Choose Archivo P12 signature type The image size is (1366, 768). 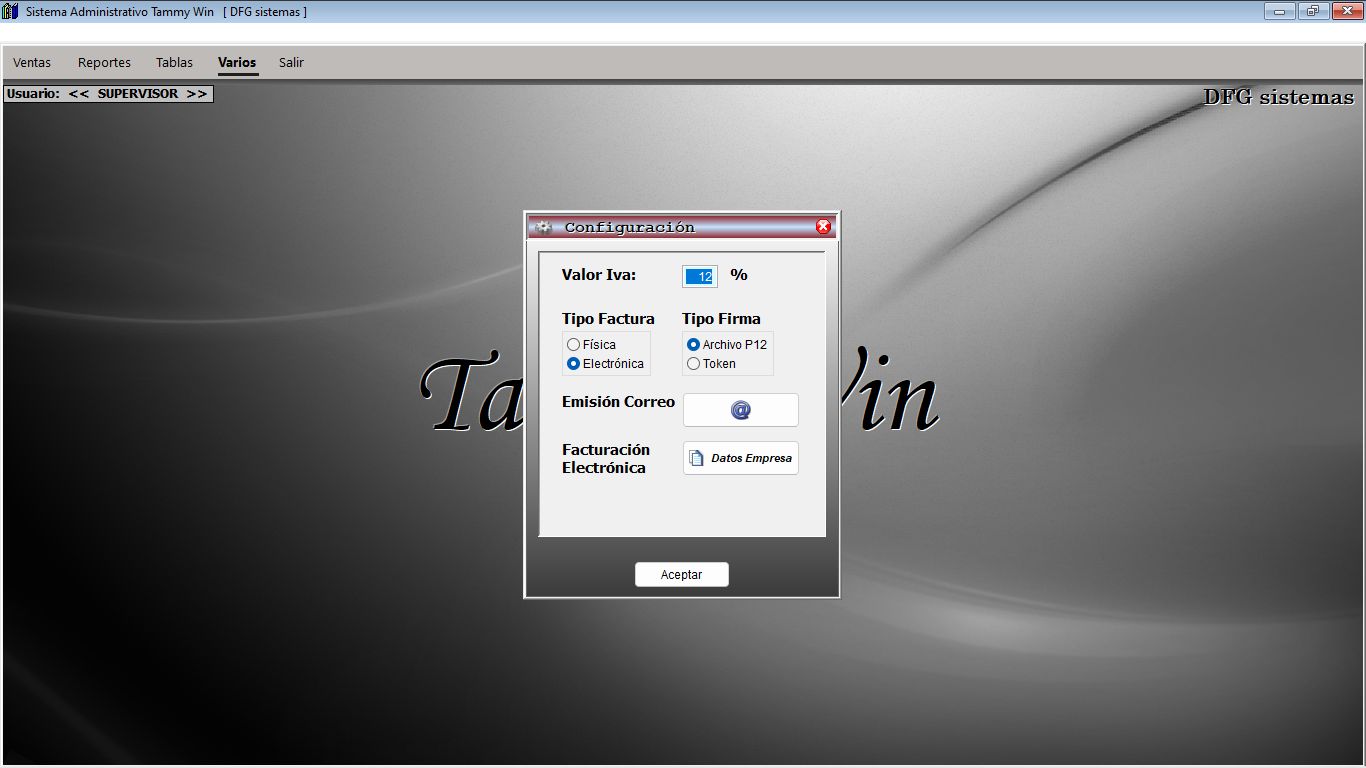tap(727, 344)
